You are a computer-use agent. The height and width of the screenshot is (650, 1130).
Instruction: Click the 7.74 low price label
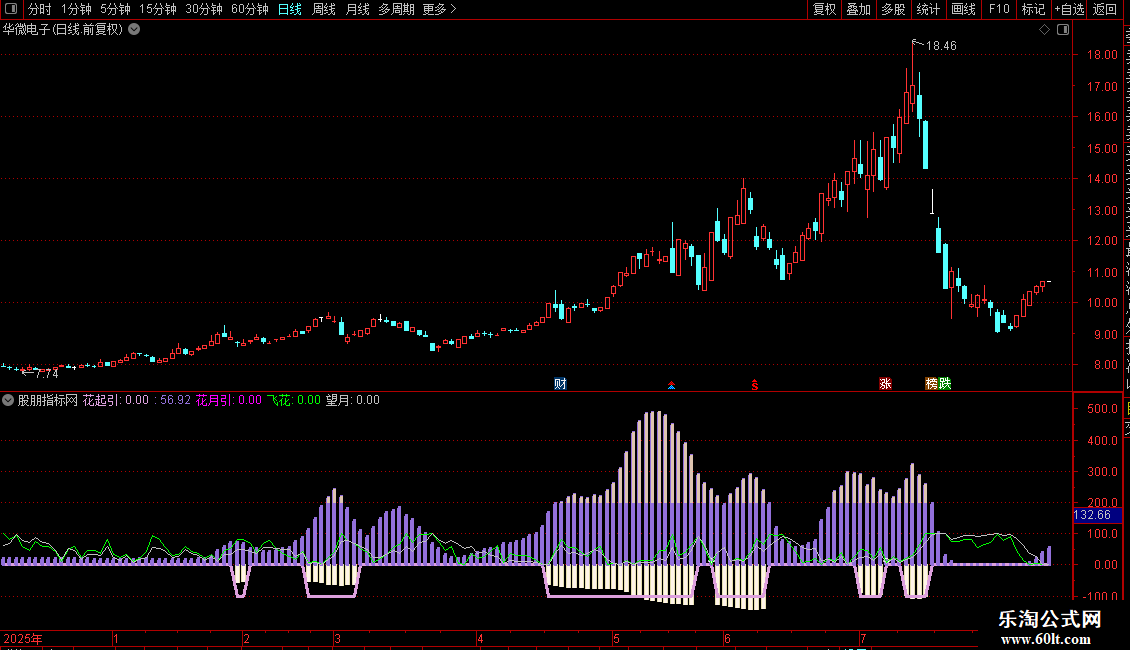tap(47, 374)
